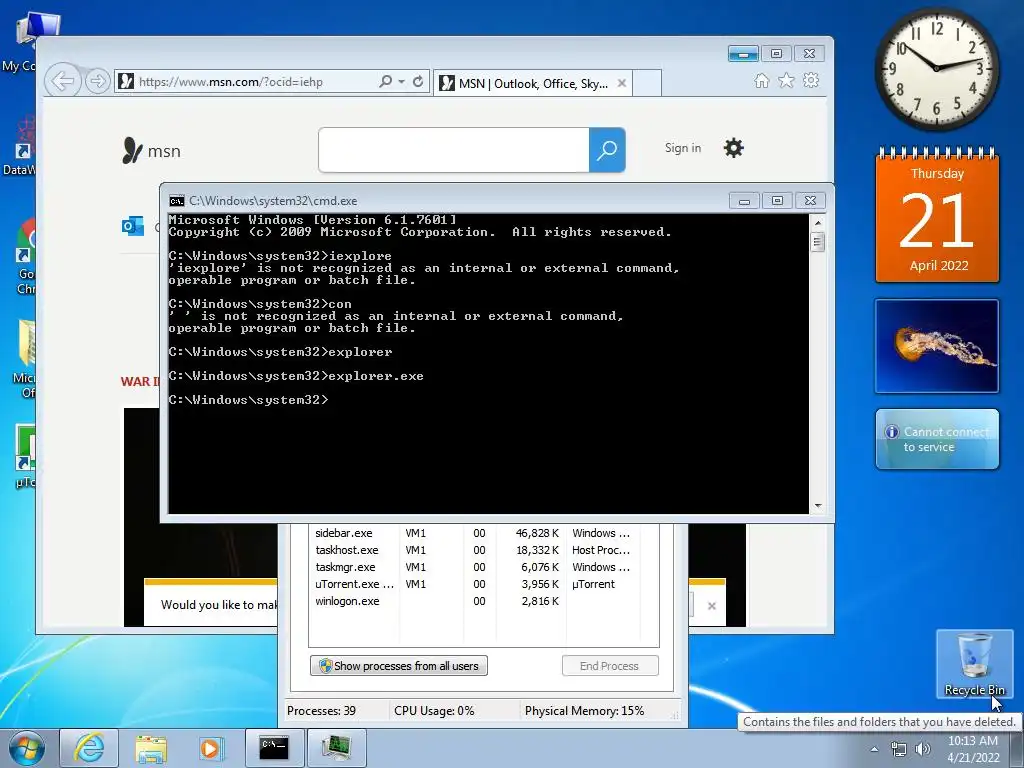This screenshot has width=1024, height=768.
Task: Click the cmd window scrollbar thumb
Action: pos(818,242)
